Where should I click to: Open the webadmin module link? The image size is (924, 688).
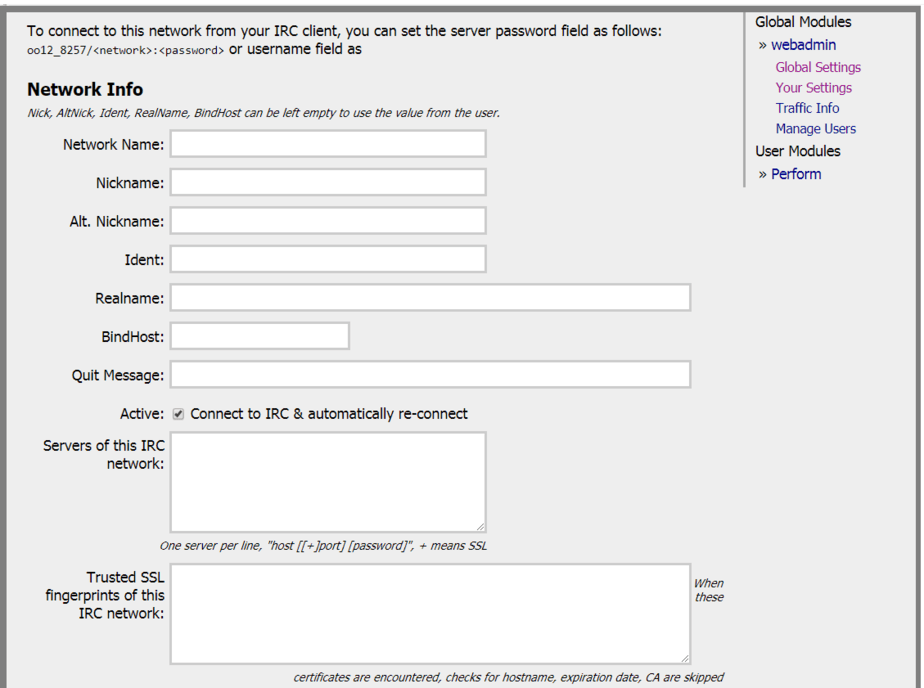click(803, 45)
